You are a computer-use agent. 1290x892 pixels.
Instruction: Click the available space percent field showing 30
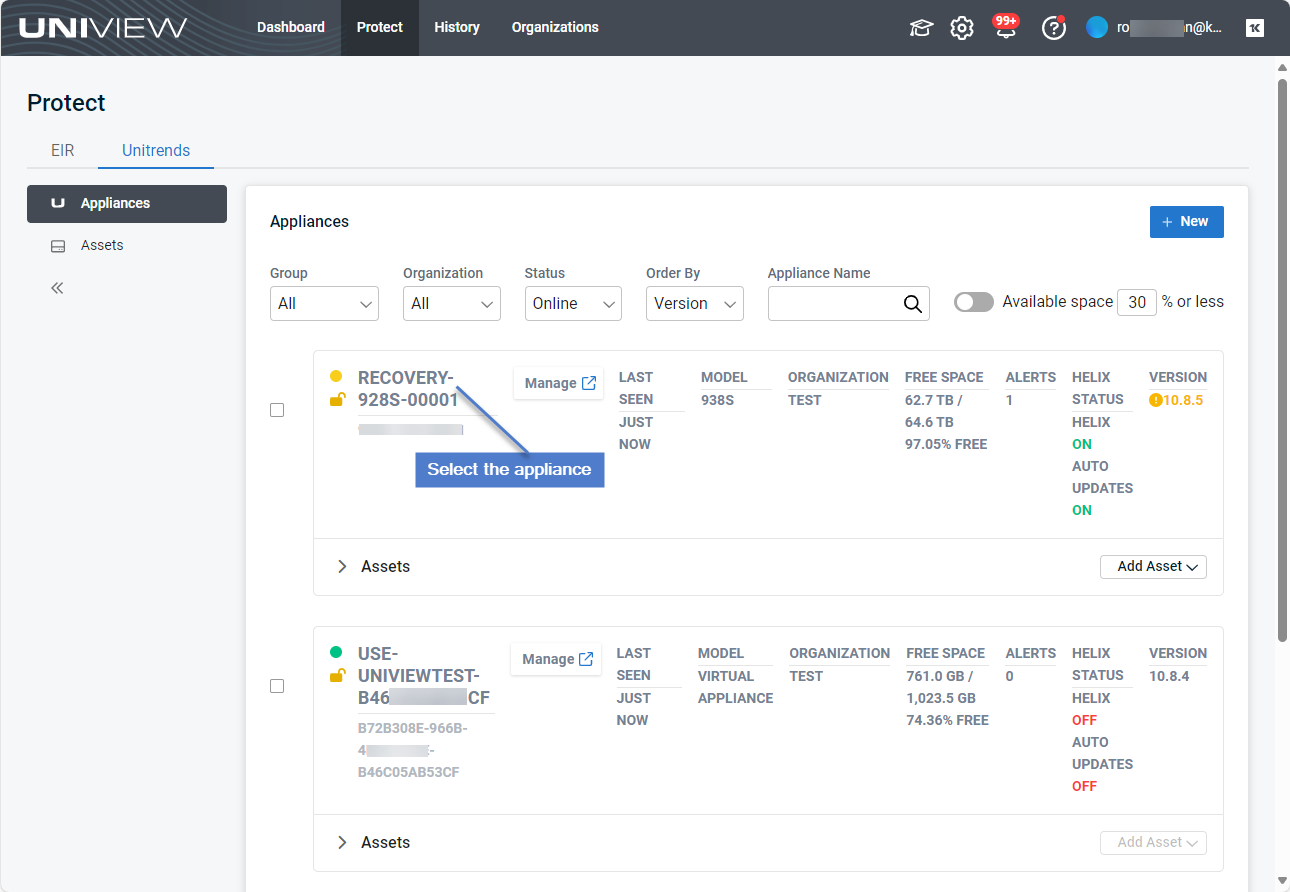(1137, 303)
